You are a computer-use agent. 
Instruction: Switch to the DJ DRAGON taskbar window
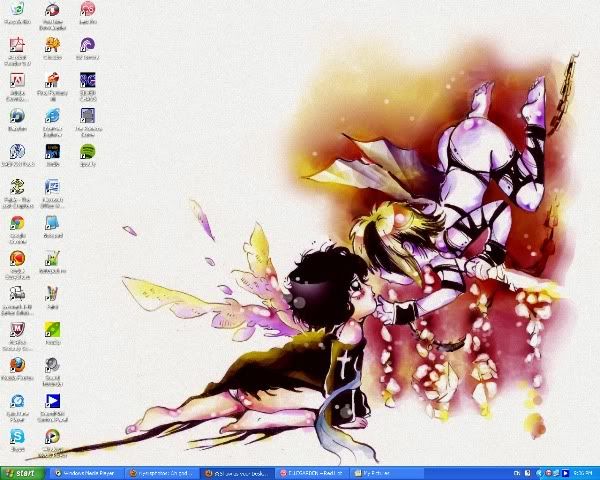coord(313,473)
